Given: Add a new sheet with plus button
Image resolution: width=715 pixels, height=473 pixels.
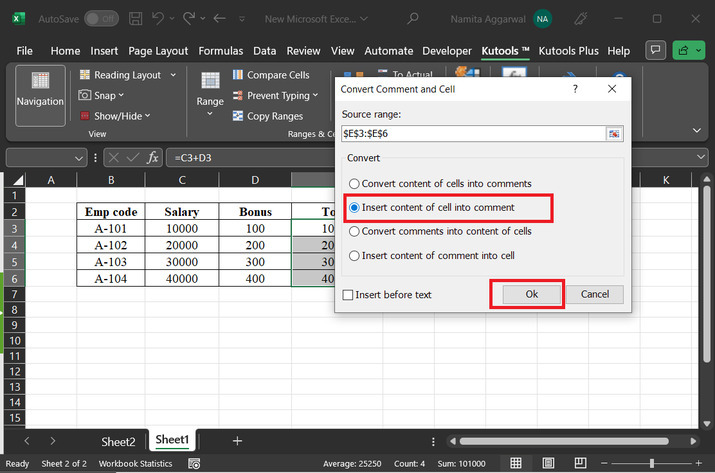Looking at the screenshot, I should [x=237, y=440].
